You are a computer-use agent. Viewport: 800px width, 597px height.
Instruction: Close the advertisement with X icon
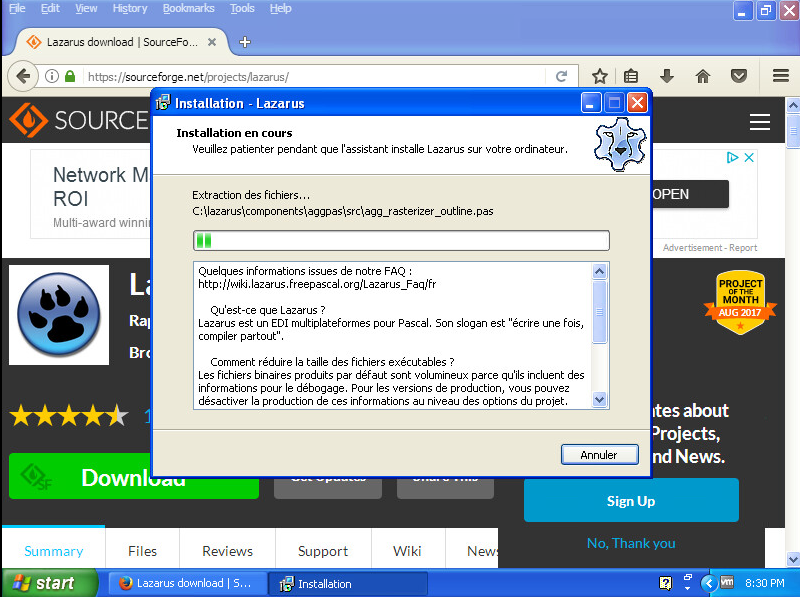pyautogui.click(x=749, y=157)
